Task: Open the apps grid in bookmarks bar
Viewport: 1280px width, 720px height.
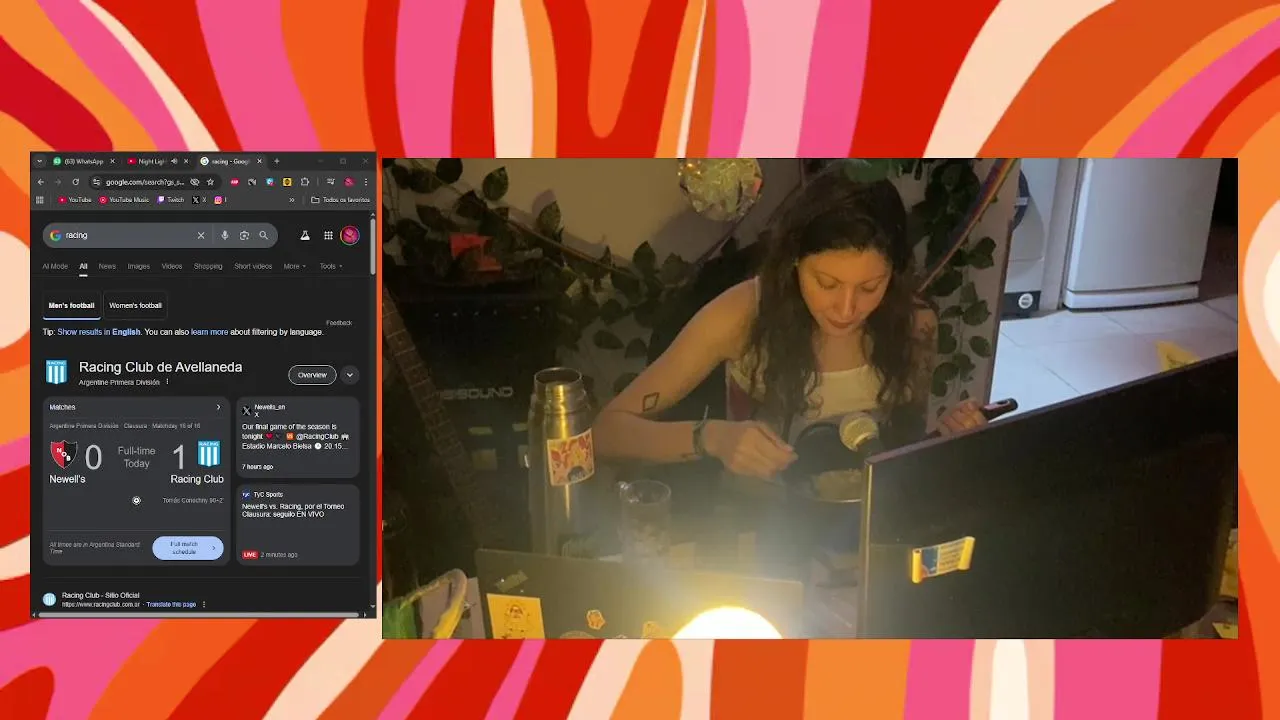Action: click(x=40, y=200)
